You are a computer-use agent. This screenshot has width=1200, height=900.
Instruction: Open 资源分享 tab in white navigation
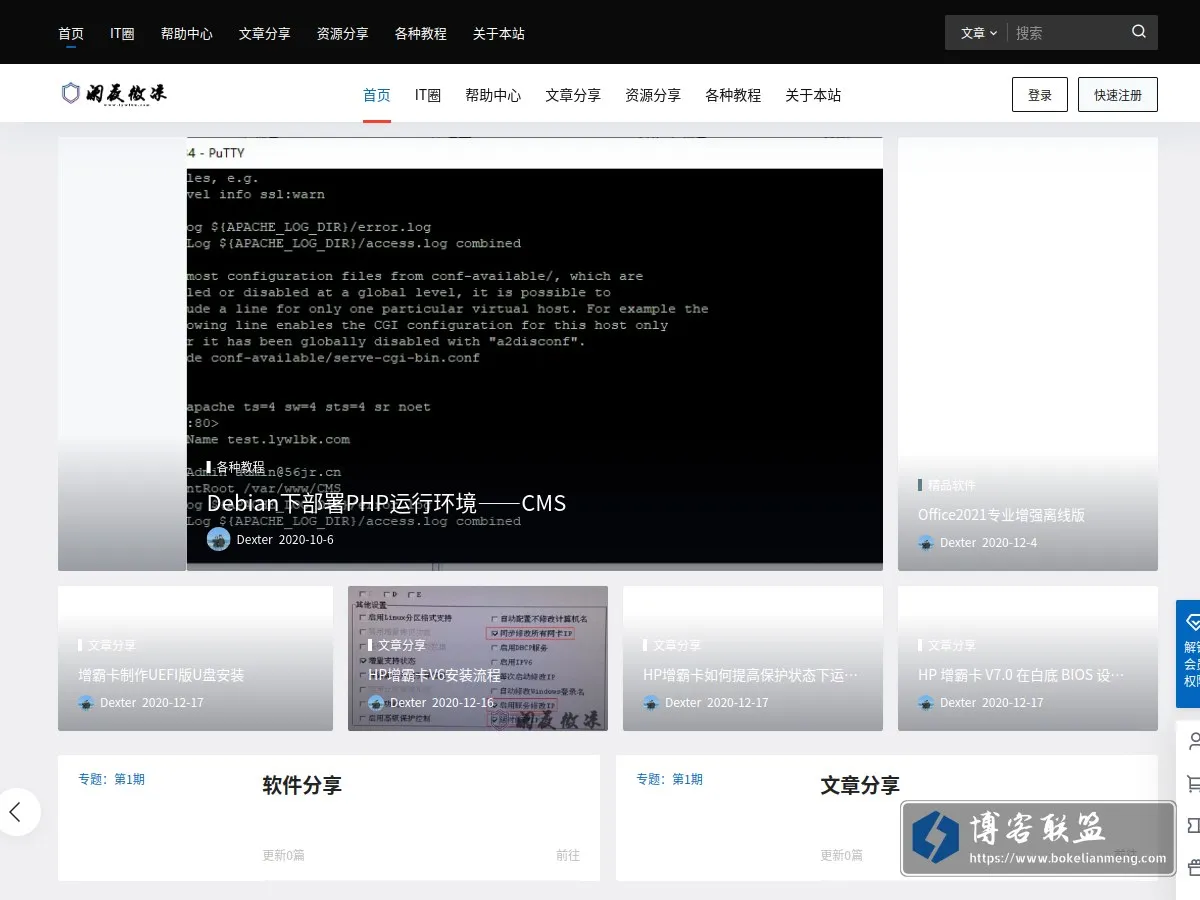(x=653, y=95)
